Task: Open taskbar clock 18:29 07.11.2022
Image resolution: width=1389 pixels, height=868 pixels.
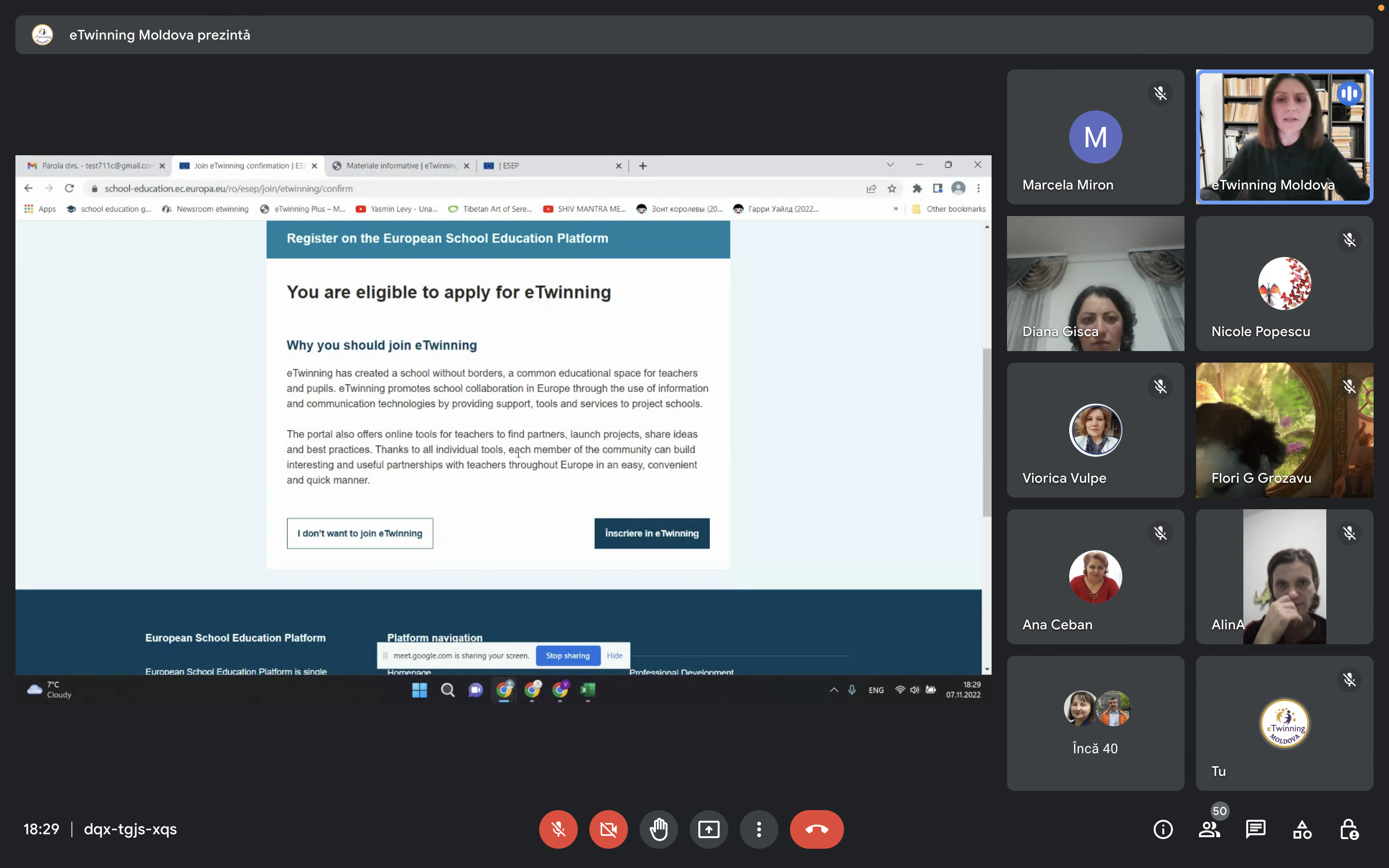Action: pyautogui.click(x=963, y=690)
